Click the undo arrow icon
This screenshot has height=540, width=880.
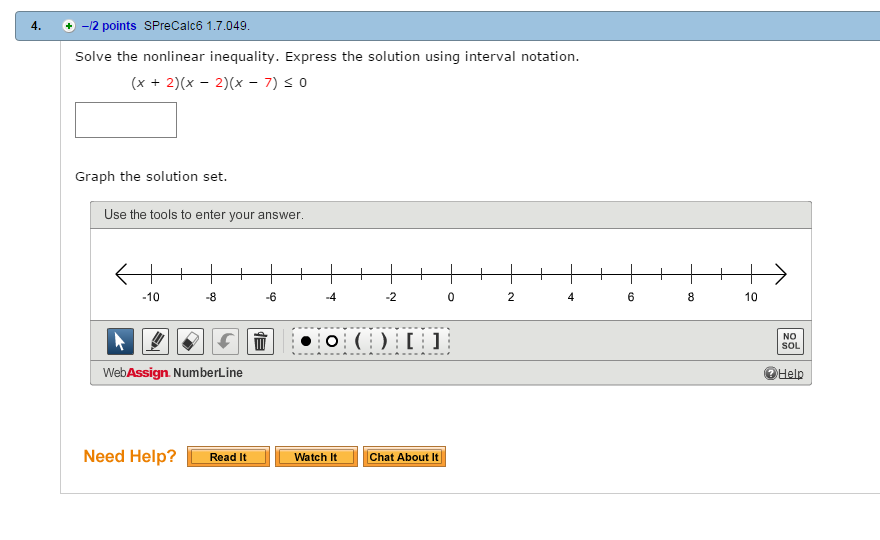(225, 341)
